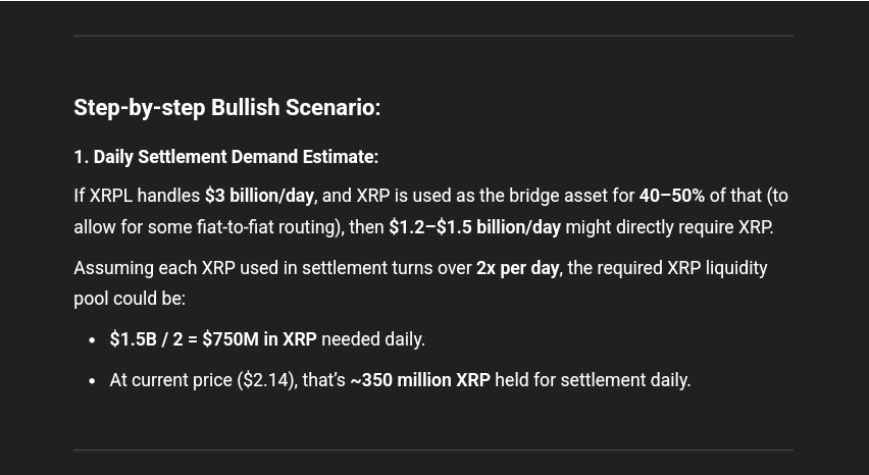This screenshot has width=869, height=475.
Task: Click the 'Daily Settlement Demand Estimate' subheading
Action: (x=235, y=157)
